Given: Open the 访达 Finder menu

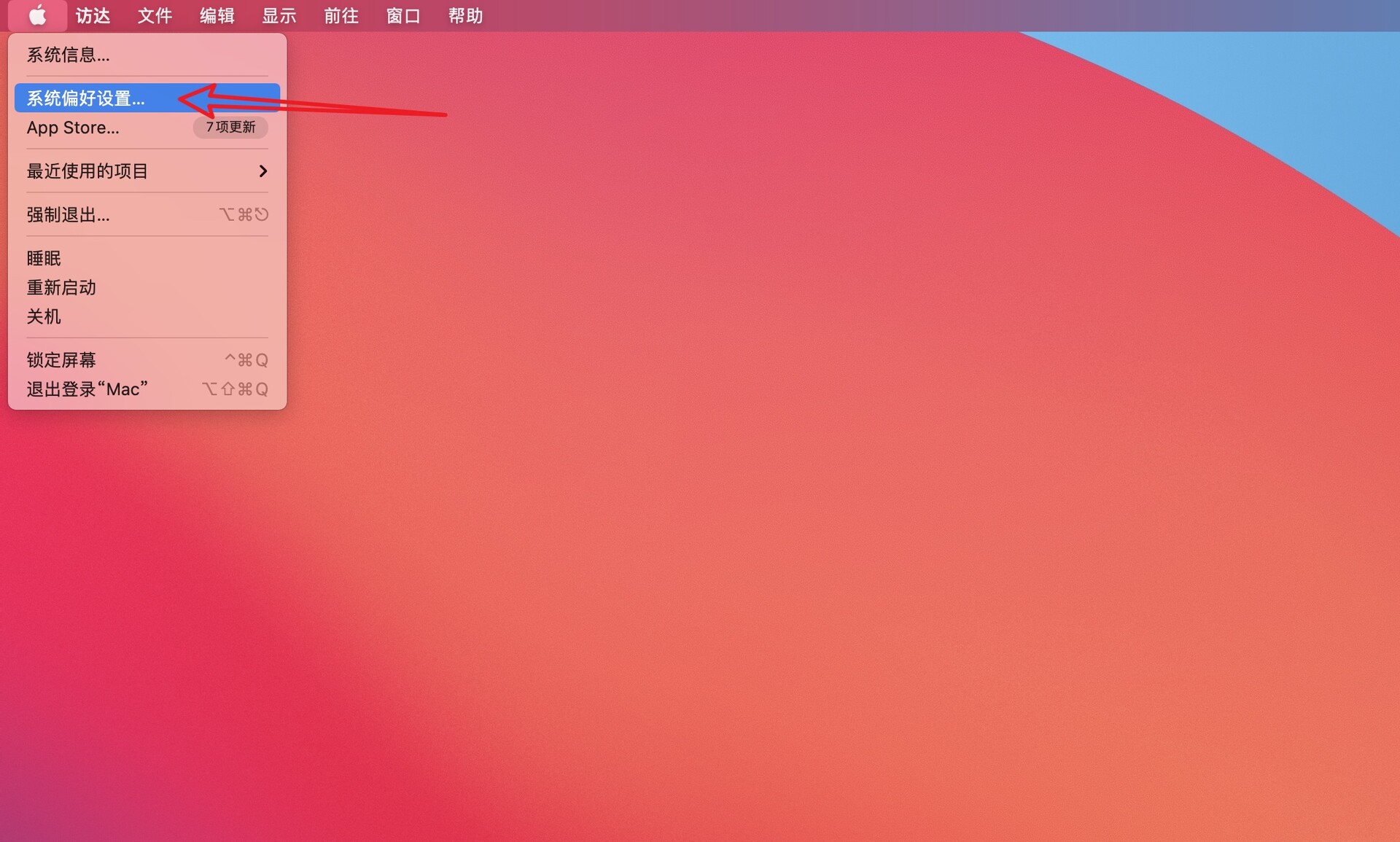Looking at the screenshot, I should pyautogui.click(x=93, y=15).
